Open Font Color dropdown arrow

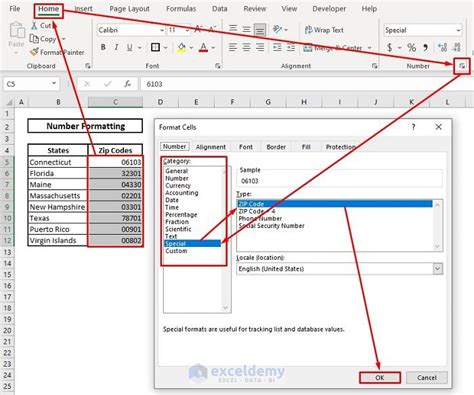pyautogui.click(x=213, y=48)
